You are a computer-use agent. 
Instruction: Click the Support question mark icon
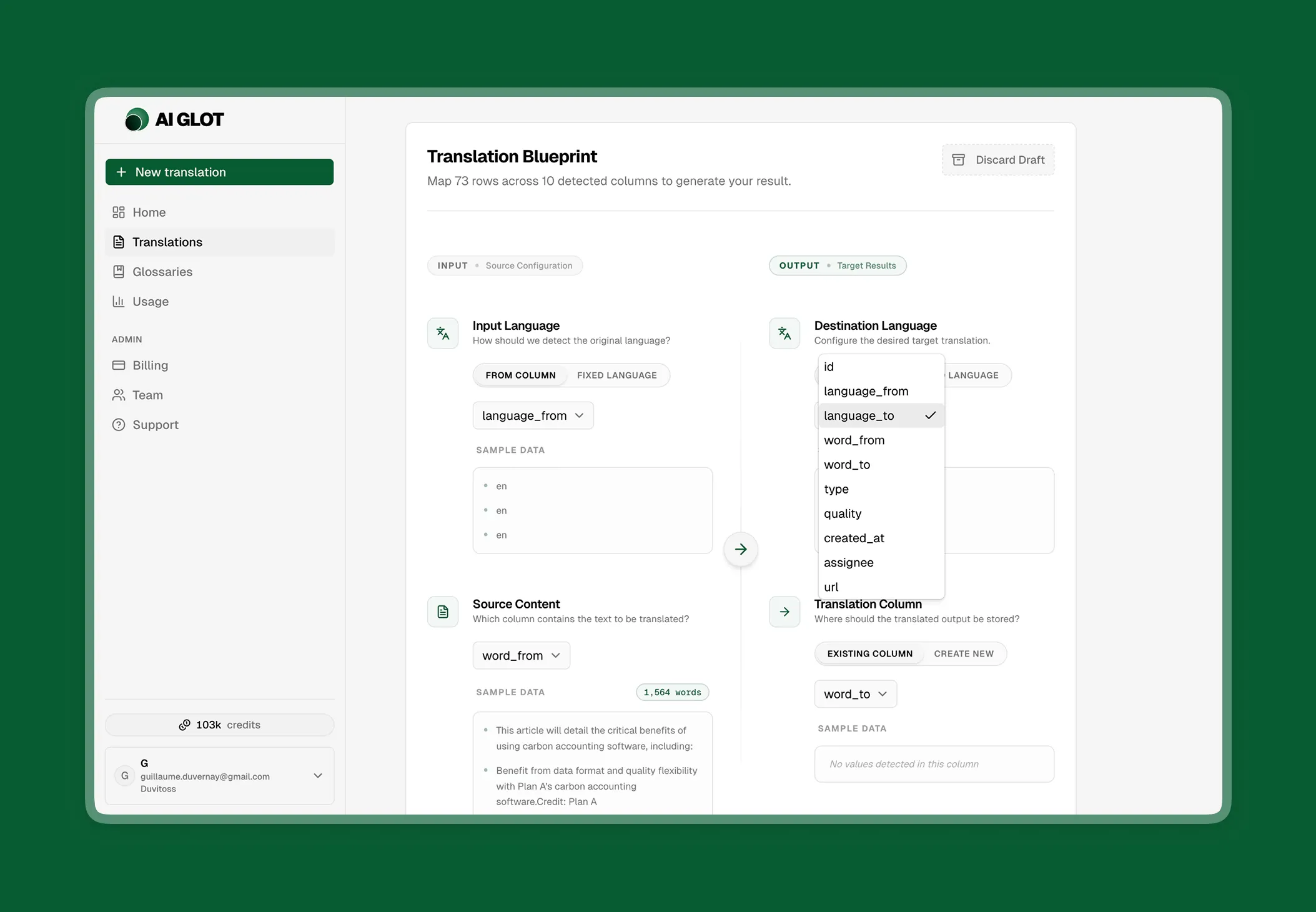tap(119, 425)
